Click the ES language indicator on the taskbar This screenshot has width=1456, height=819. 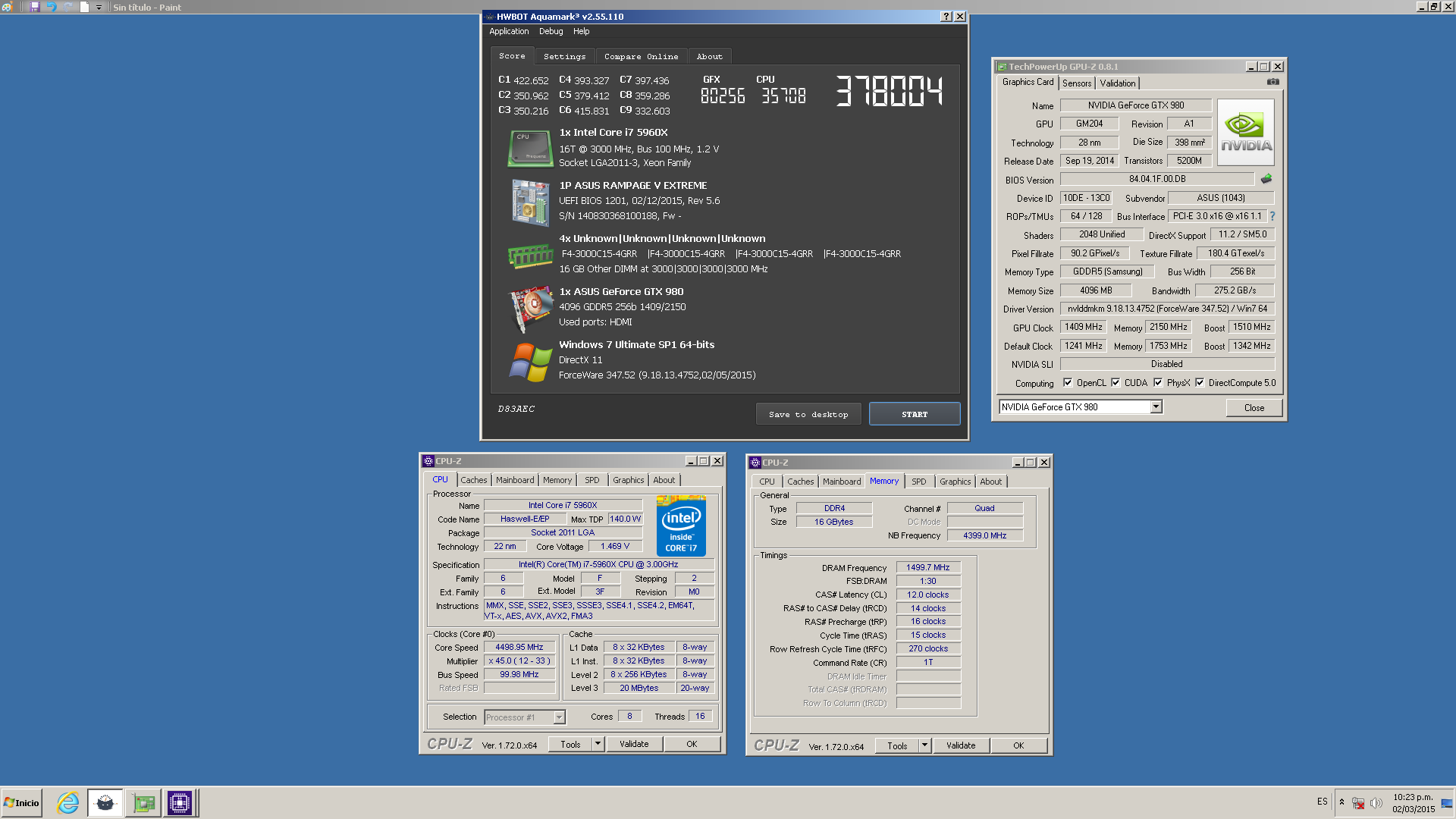1323,802
